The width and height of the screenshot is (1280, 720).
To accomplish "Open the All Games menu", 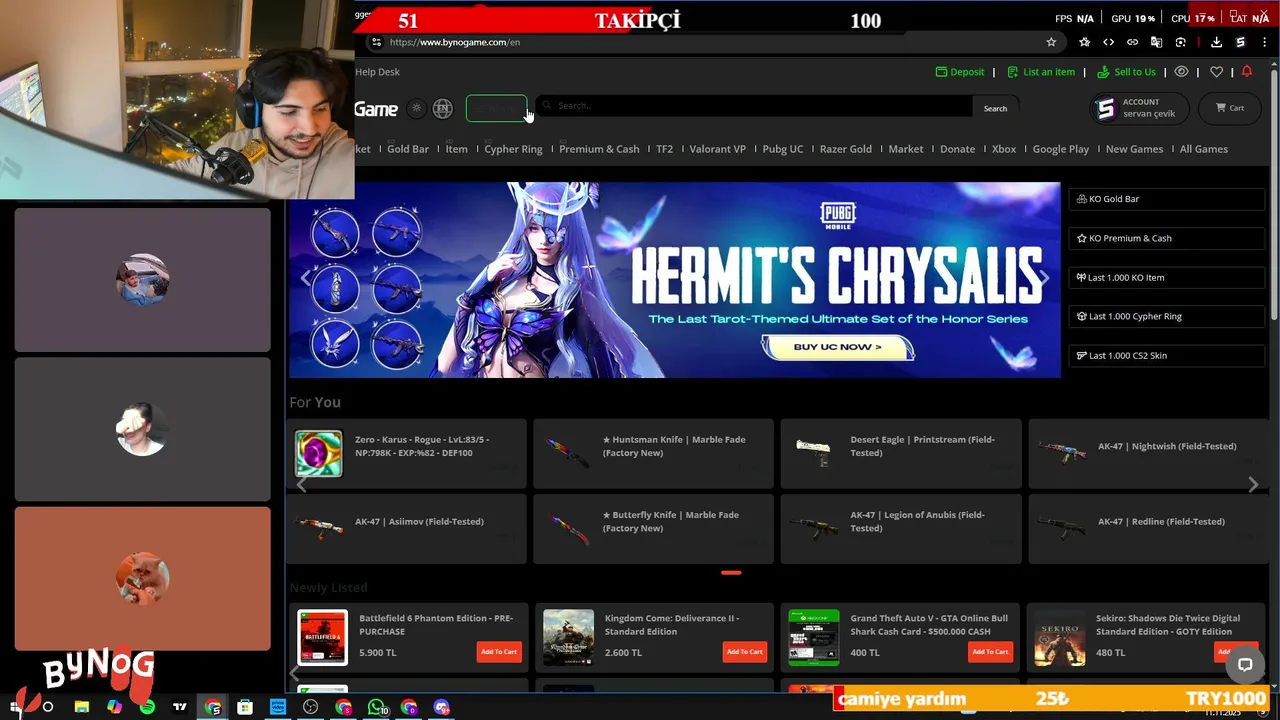I will (x=1204, y=149).
